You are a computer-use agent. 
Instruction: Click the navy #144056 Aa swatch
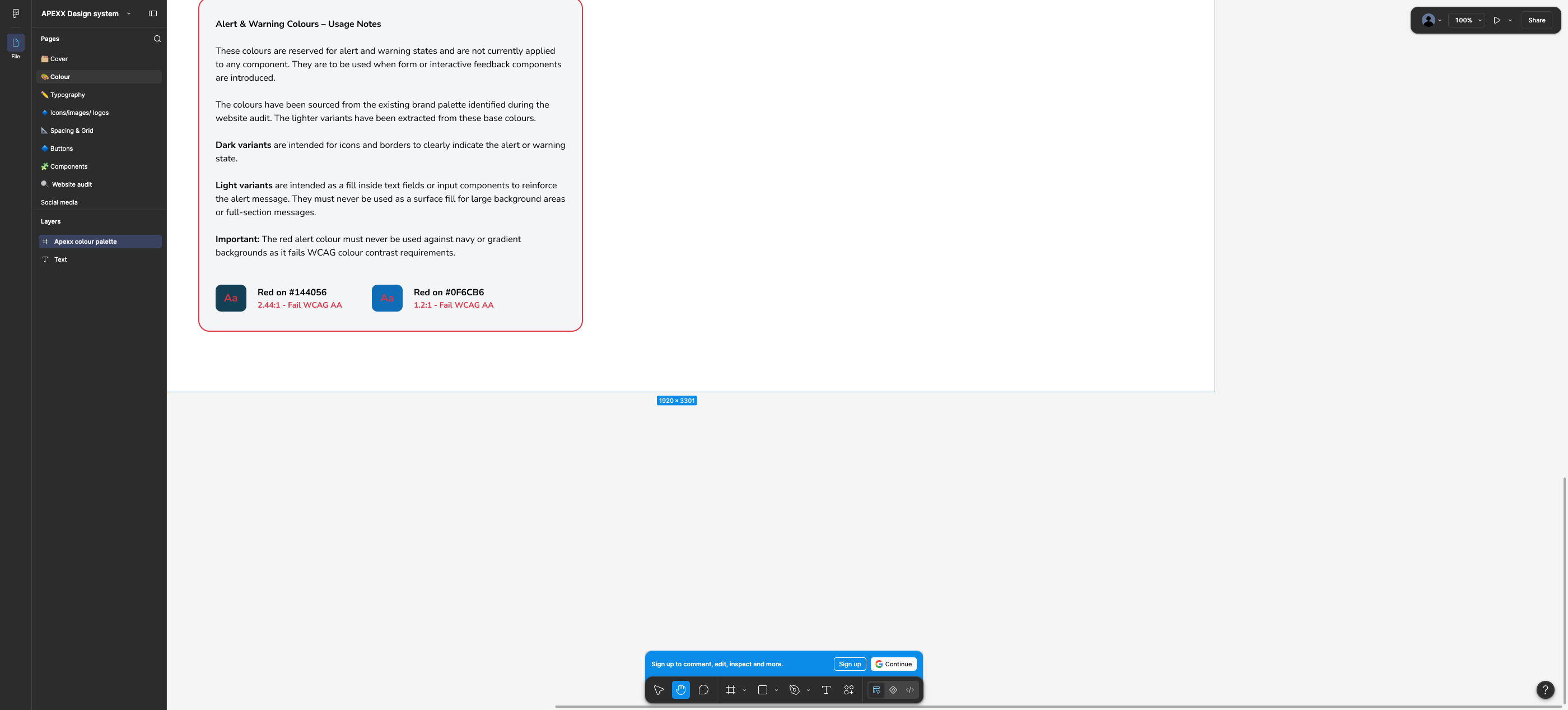(231, 298)
